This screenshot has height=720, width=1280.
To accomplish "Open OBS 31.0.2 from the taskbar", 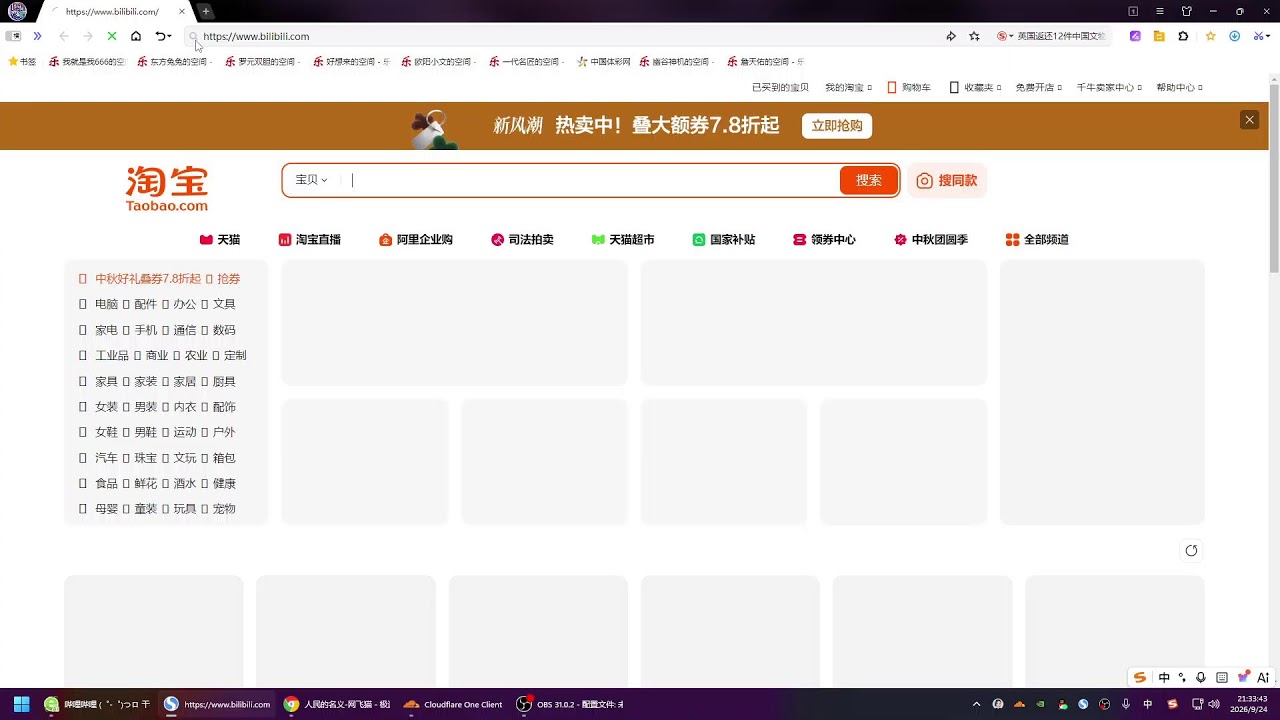I will pos(569,704).
